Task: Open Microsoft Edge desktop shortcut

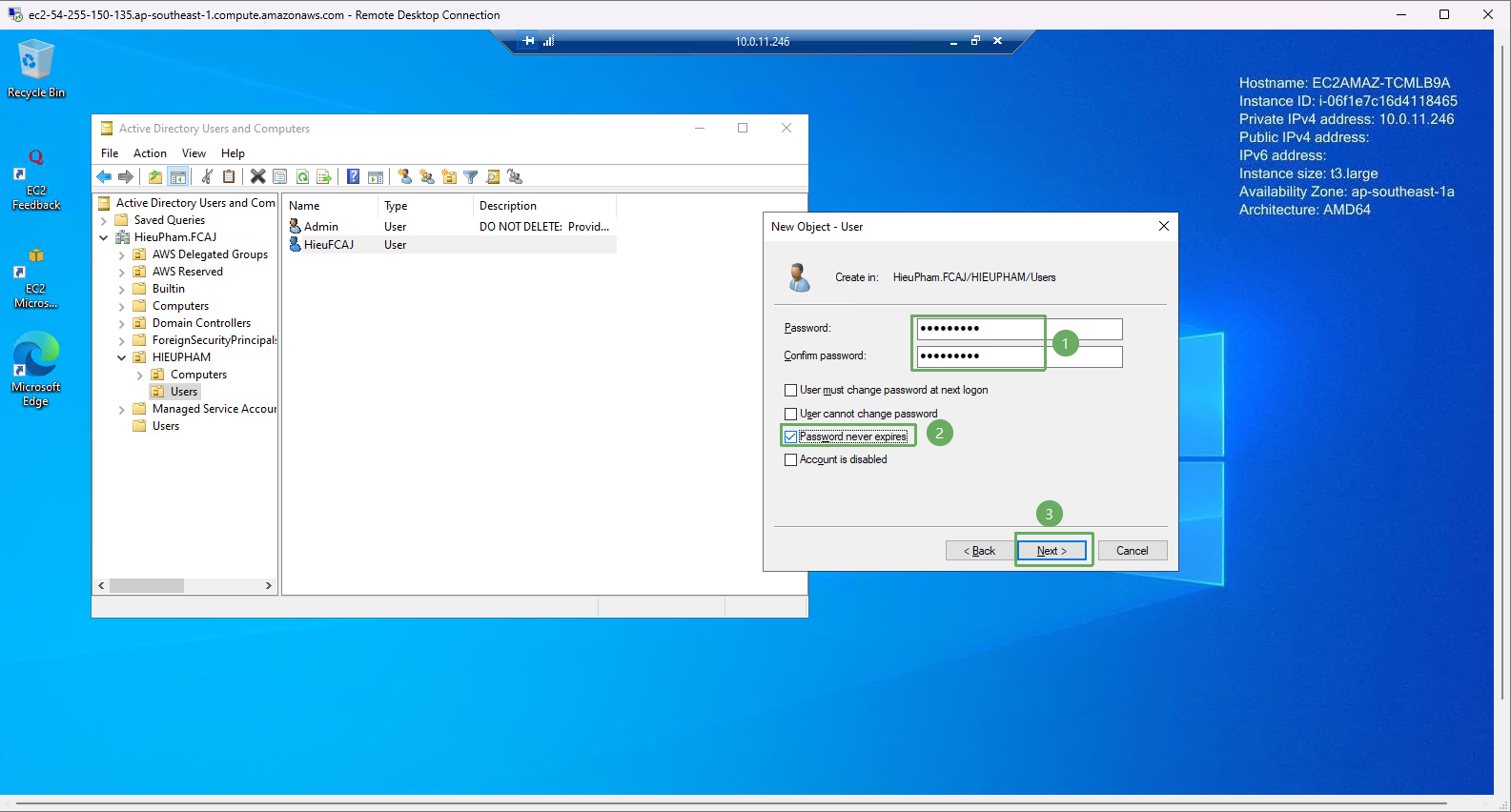Action: pos(36,370)
